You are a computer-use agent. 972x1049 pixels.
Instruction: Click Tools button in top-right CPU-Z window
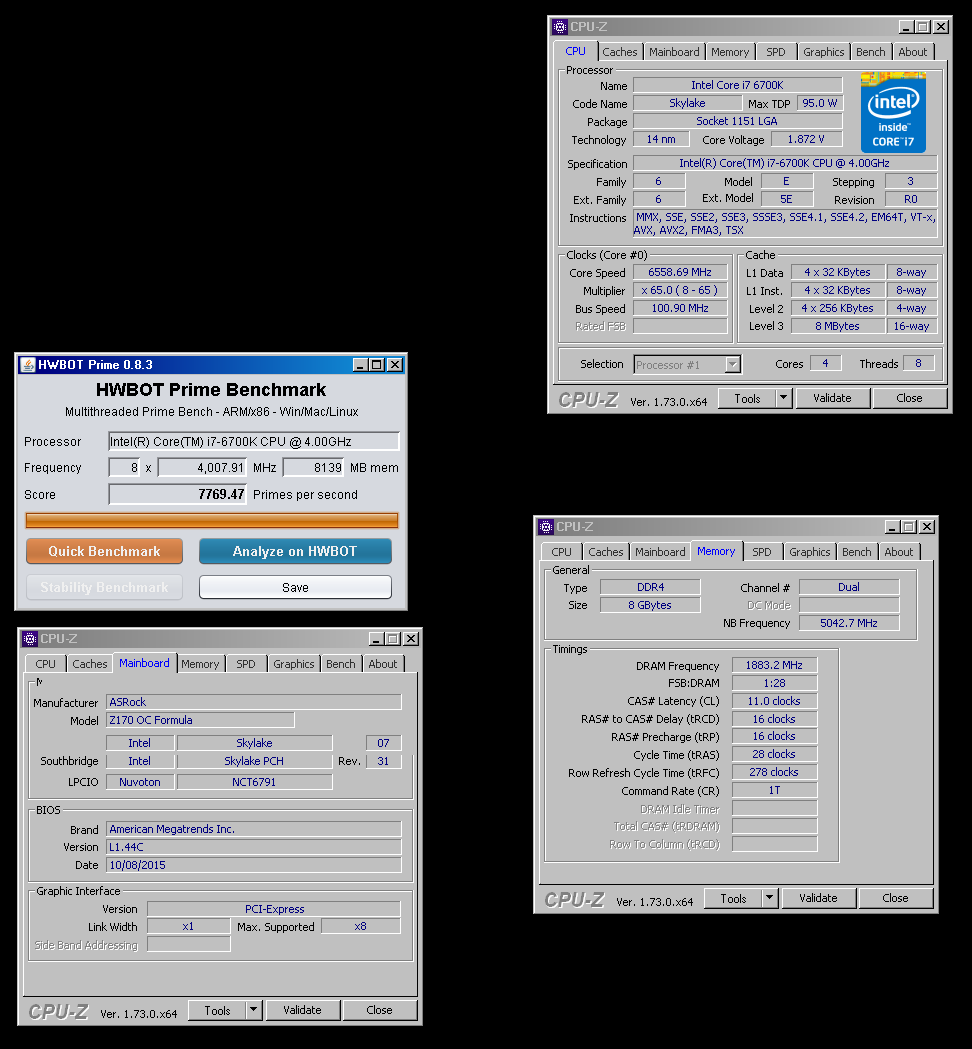coord(747,398)
